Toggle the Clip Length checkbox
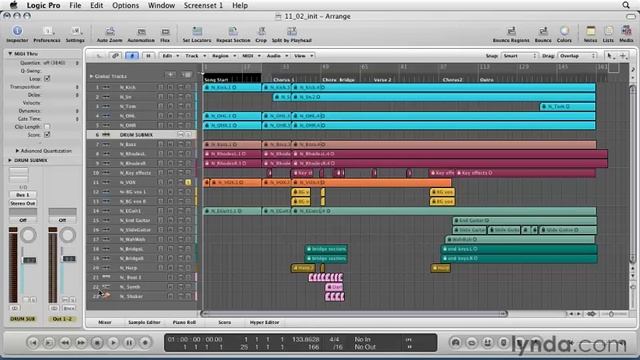The height and width of the screenshot is (360, 640). 47,127
